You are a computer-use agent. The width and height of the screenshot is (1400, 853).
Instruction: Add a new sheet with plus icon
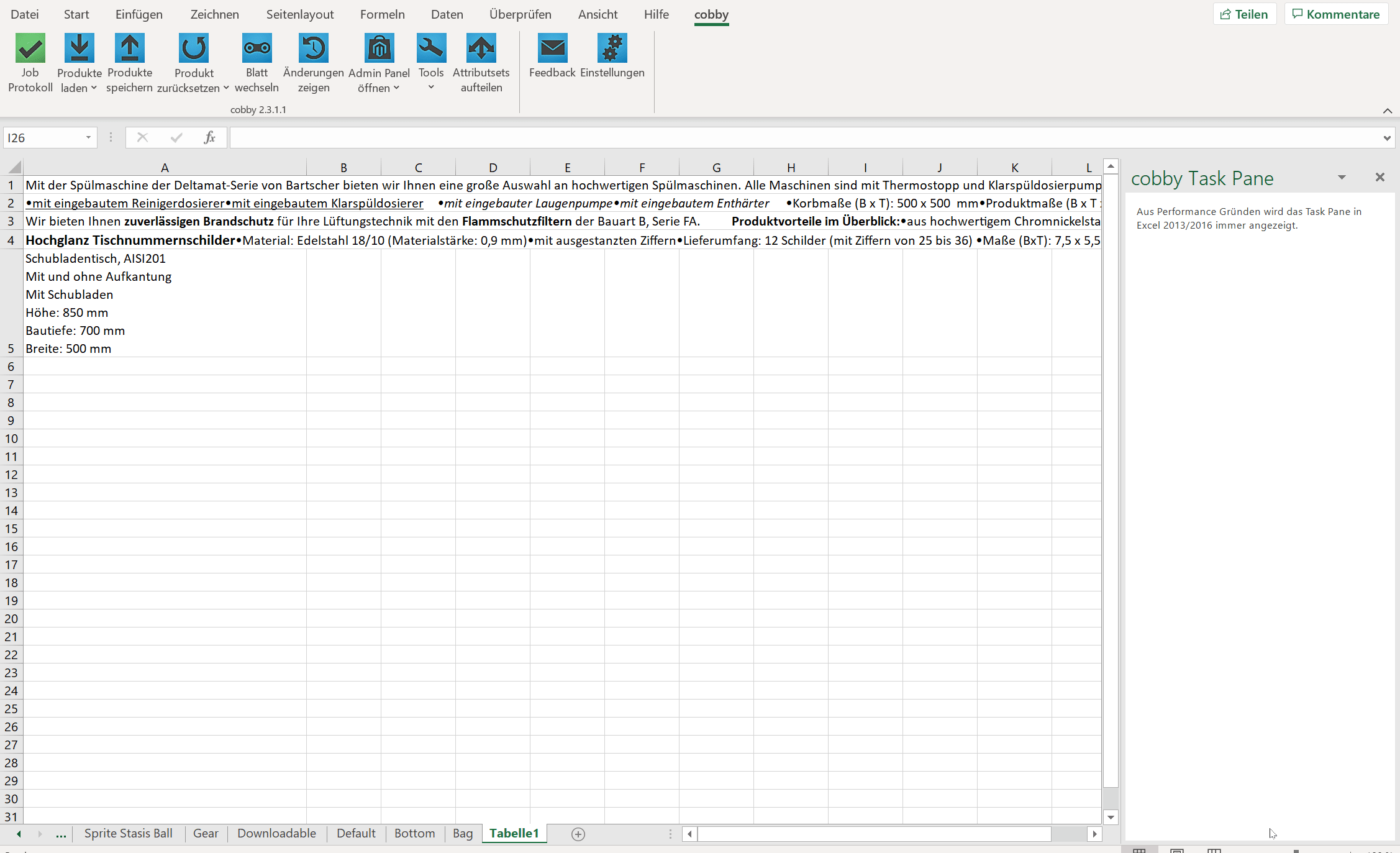[578, 834]
